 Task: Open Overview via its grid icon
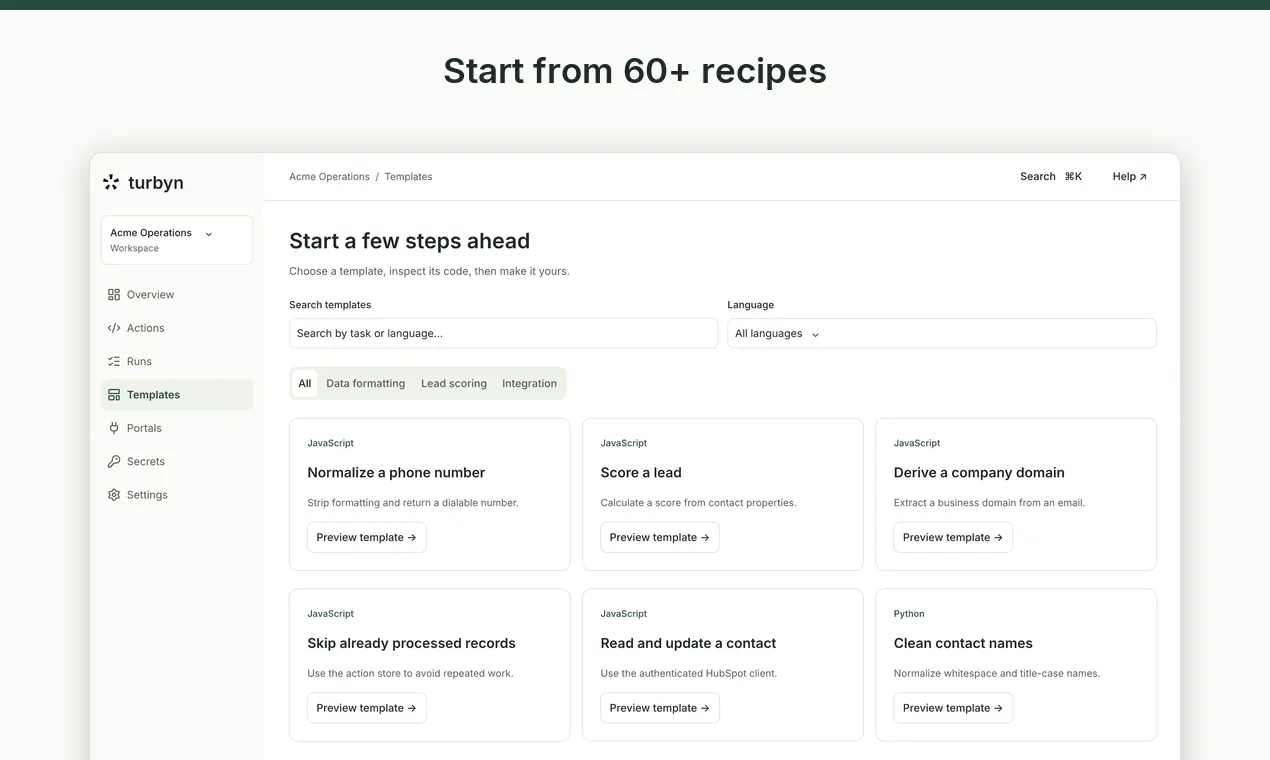pos(114,295)
